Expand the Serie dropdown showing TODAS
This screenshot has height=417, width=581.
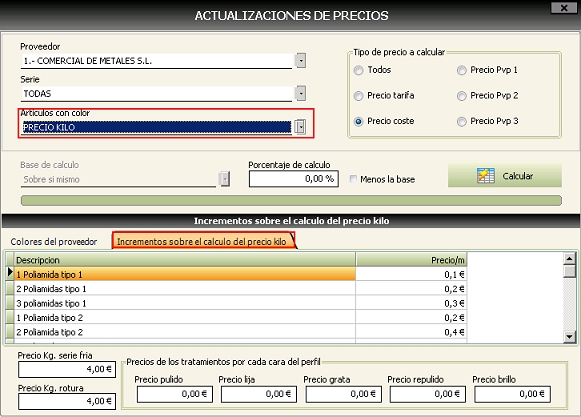point(301,93)
